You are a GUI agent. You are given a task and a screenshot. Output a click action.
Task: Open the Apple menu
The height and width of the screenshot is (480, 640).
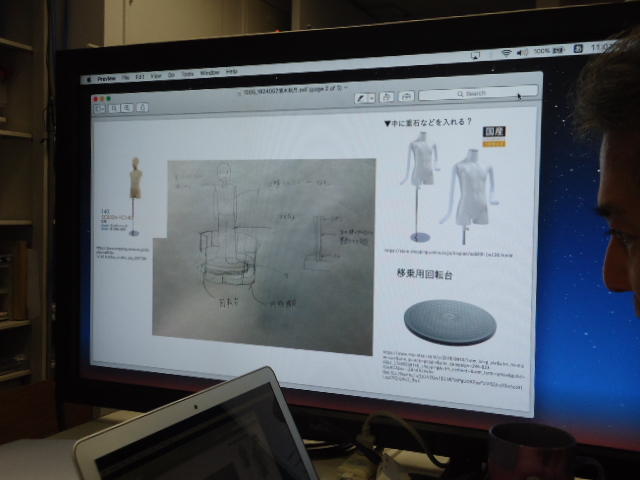88,80
